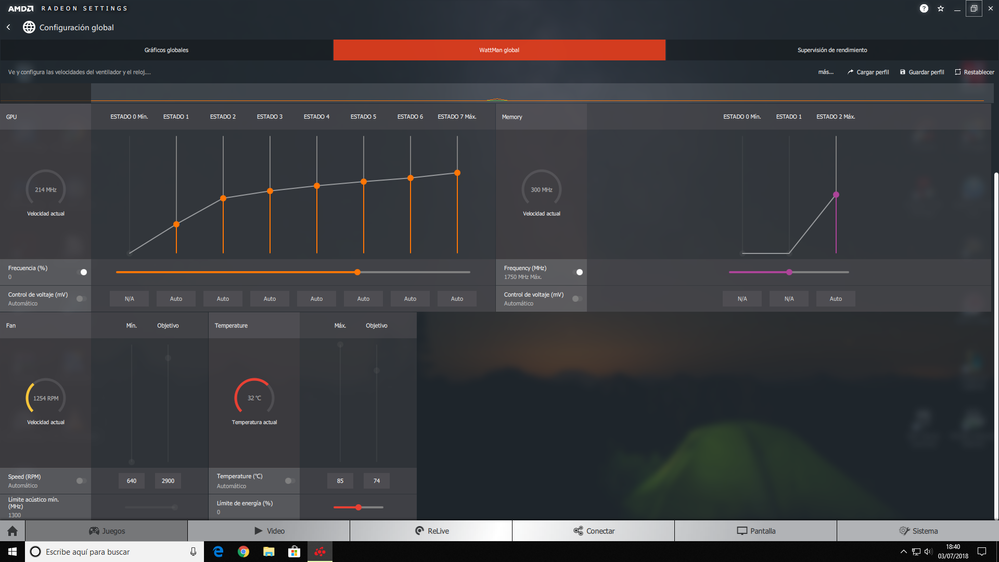Click the Límite de energía slider handle
The height and width of the screenshot is (562, 999).
coord(359,507)
